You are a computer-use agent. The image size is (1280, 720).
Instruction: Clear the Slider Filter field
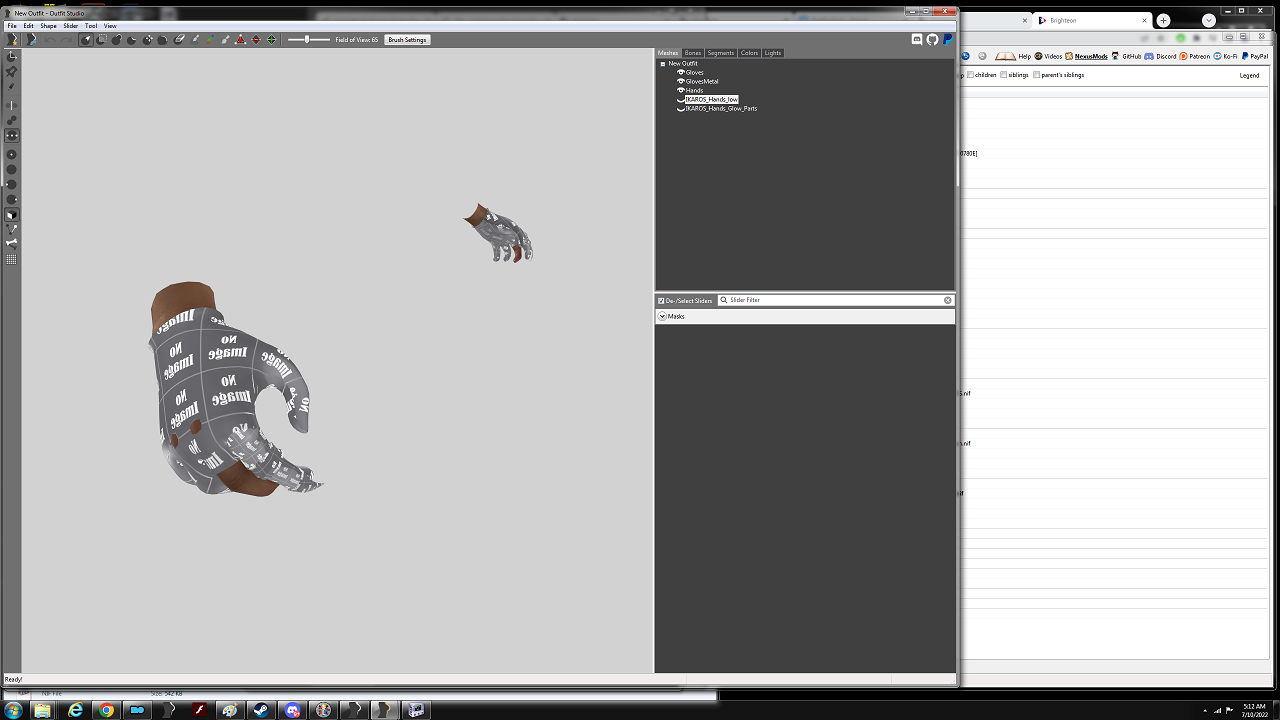(948, 300)
